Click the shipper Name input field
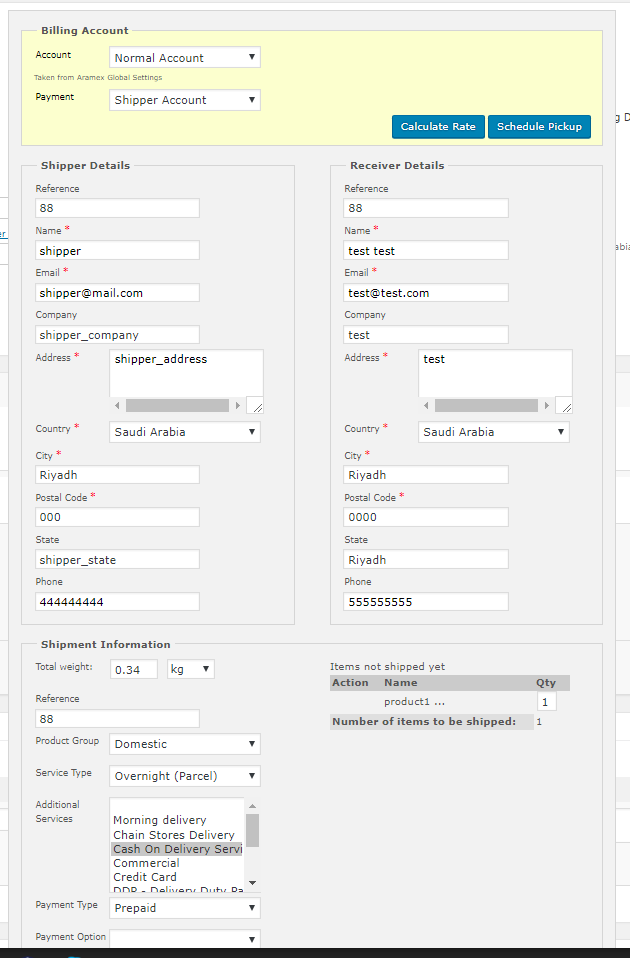The height and width of the screenshot is (958, 630). point(117,250)
